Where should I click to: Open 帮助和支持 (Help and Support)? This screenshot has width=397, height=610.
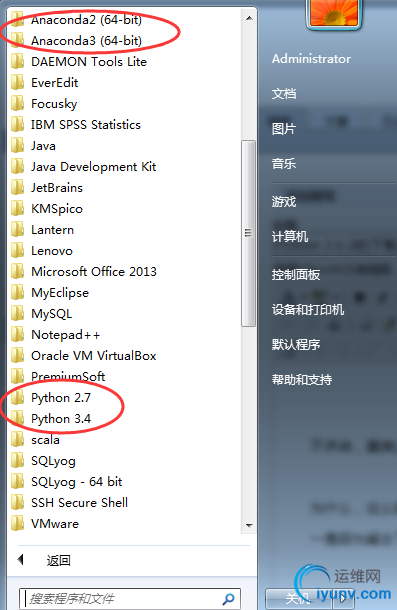click(x=302, y=379)
